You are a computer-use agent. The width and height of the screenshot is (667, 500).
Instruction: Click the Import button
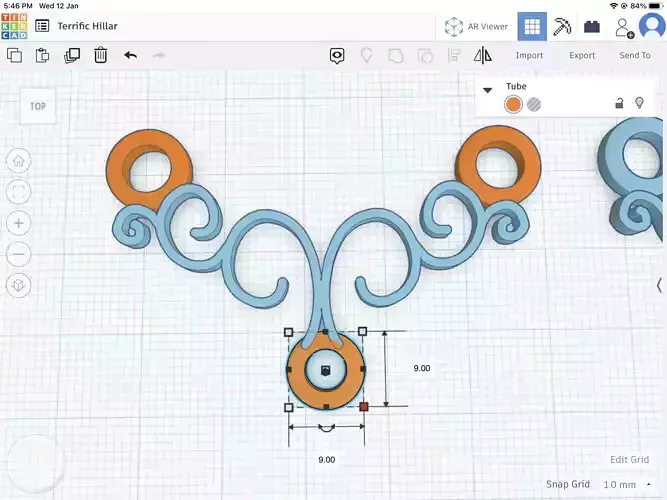tap(529, 55)
